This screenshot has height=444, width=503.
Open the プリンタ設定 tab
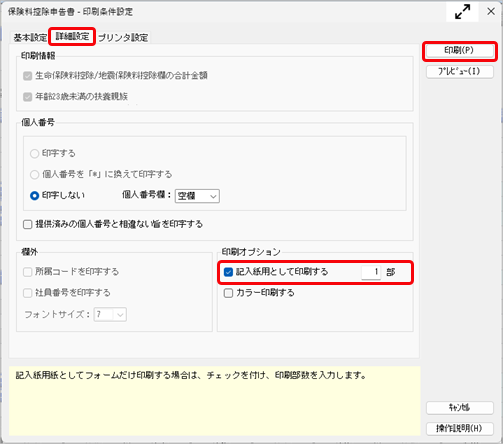tap(123, 37)
